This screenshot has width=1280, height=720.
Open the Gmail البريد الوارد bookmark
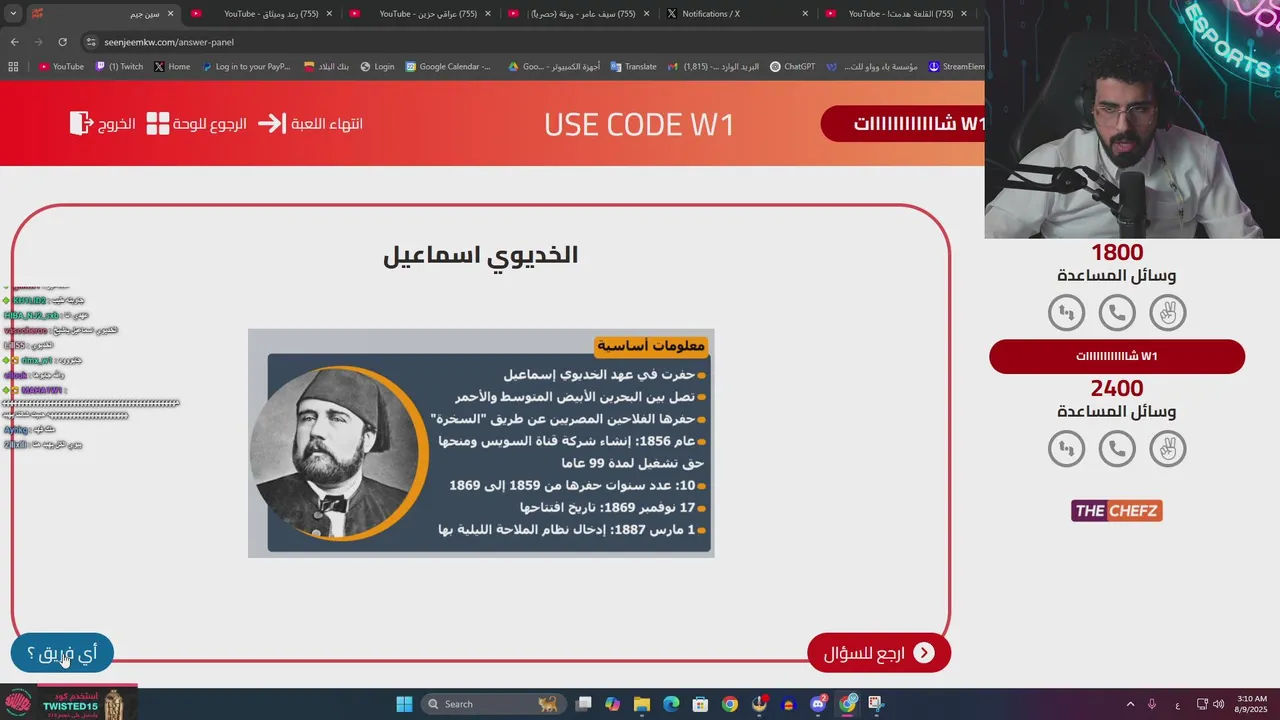[713, 67]
